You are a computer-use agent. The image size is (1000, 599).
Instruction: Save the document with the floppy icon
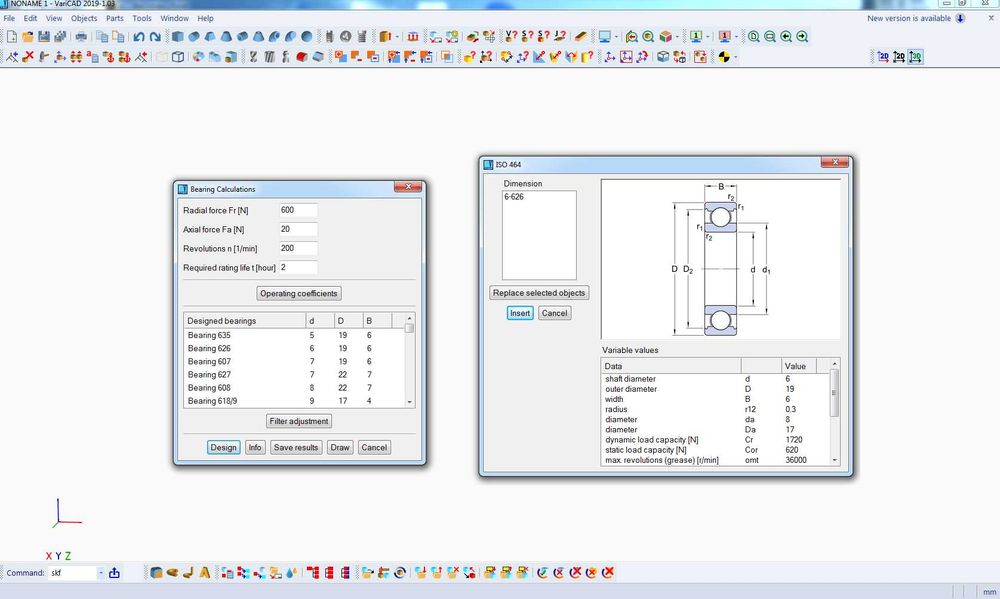pos(43,37)
